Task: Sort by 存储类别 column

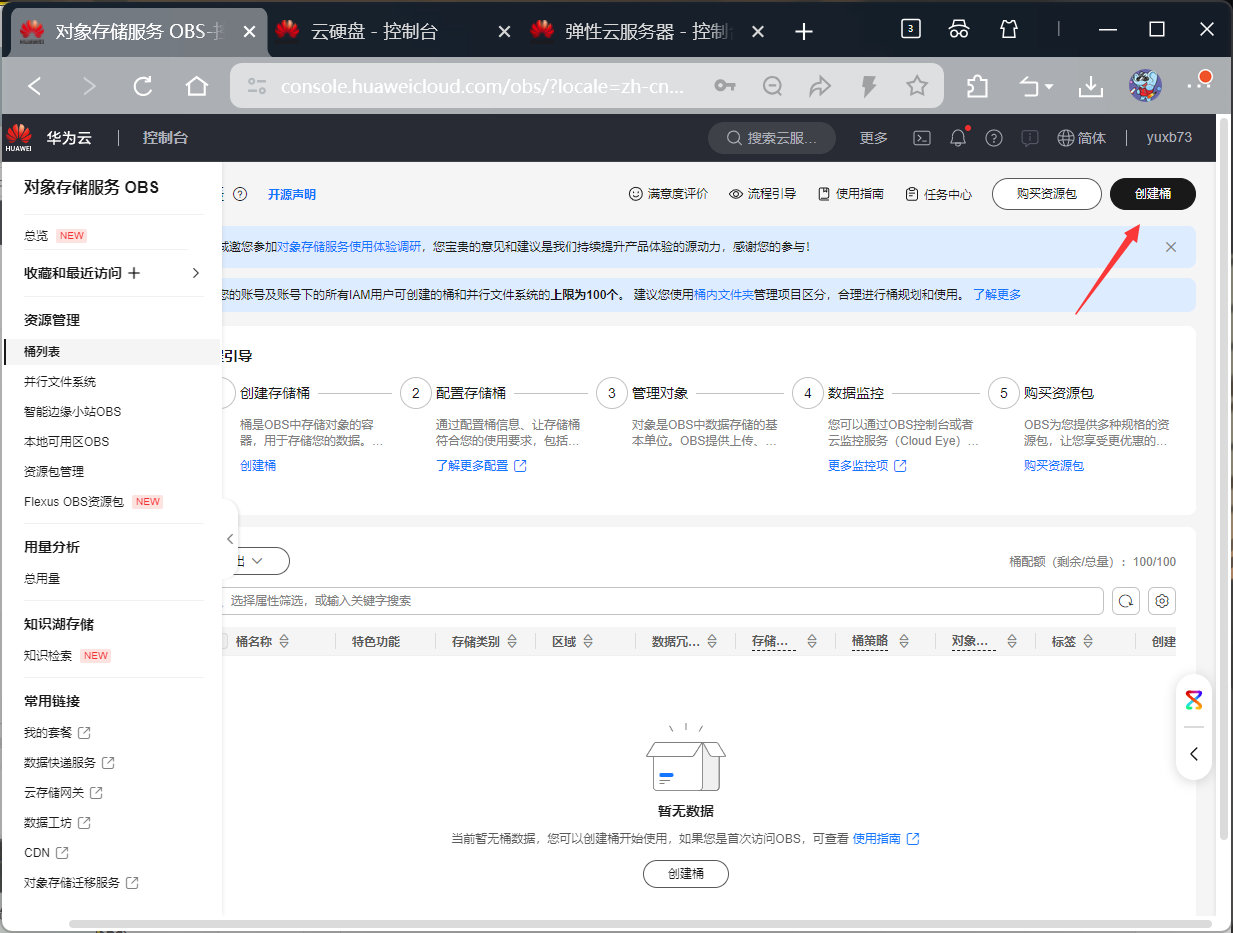Action: click(510, 641)
